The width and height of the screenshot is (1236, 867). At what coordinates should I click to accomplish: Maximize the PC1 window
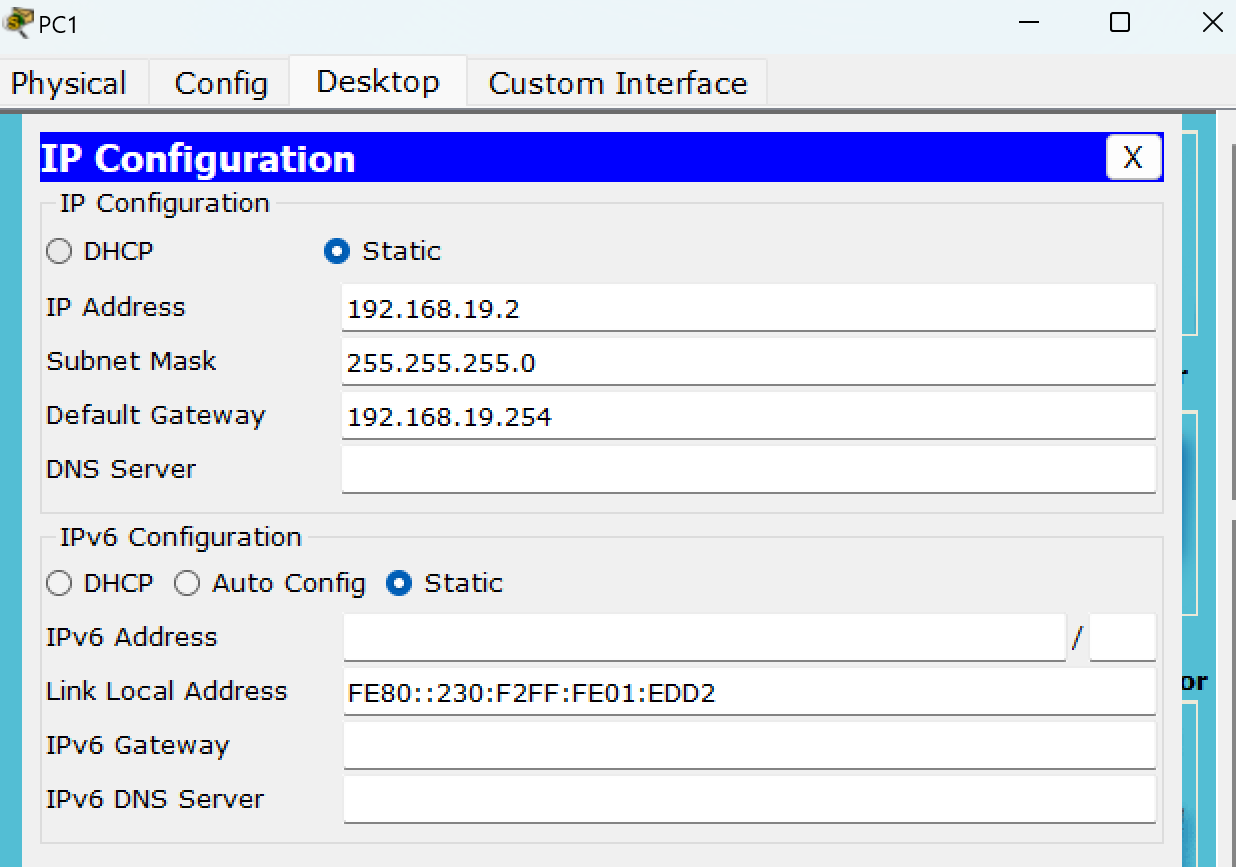[1120, 22]
